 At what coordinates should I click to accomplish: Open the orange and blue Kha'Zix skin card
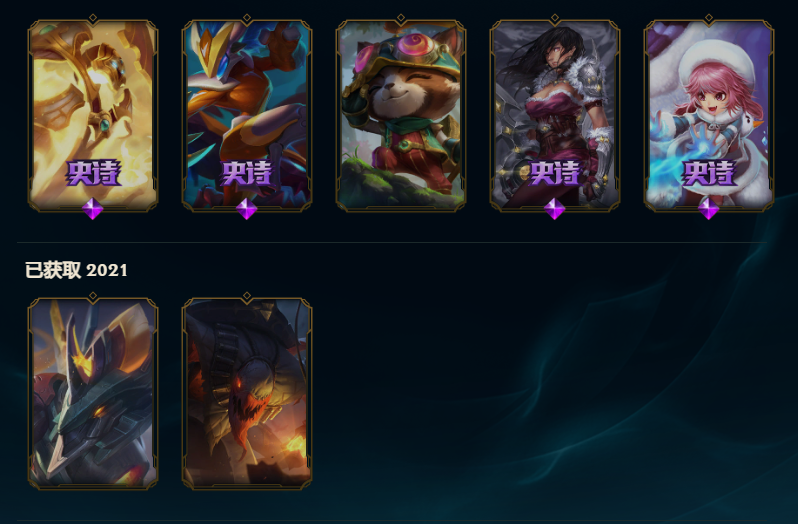coord(247,115)
